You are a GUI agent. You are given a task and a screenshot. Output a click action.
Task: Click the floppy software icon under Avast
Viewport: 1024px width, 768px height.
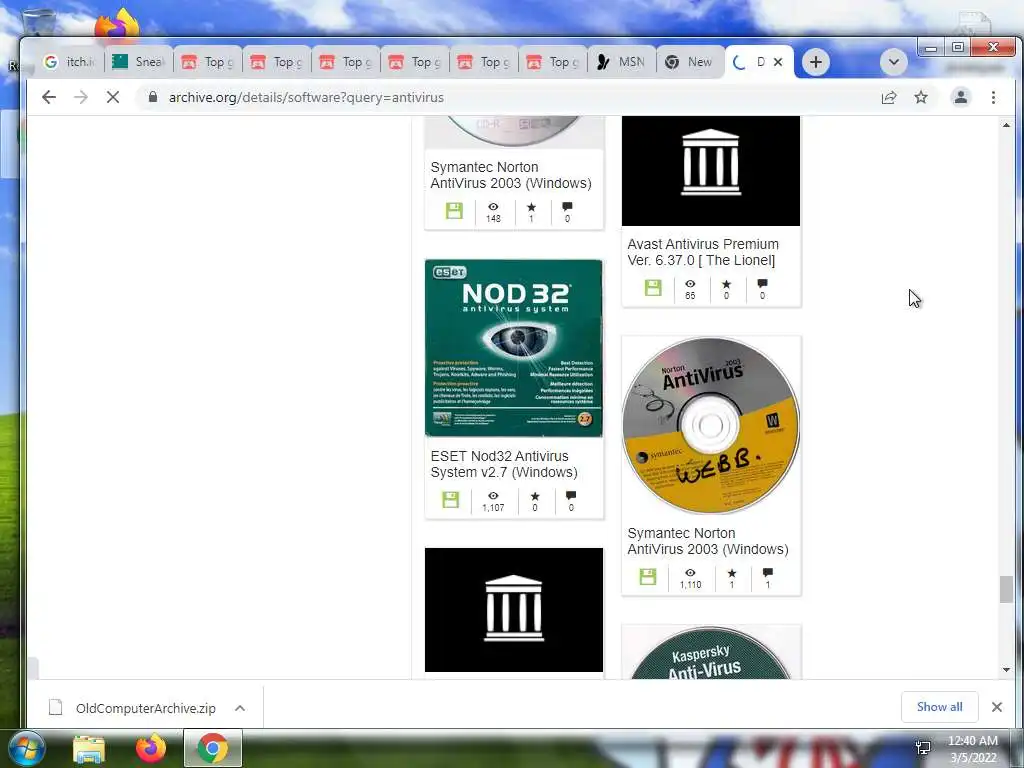[x=652, y=288]
